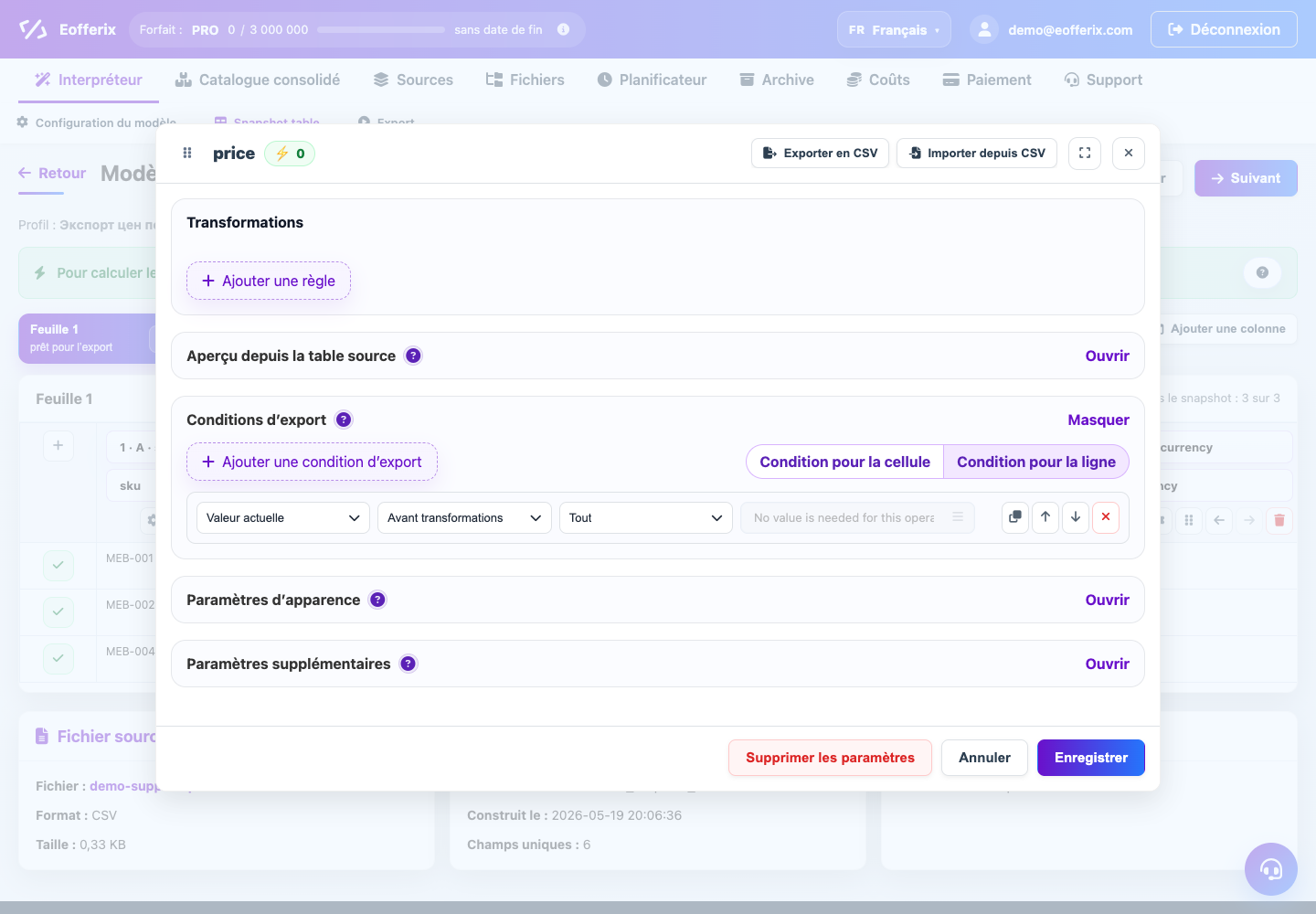Click the drag handle next to price
Image resolution: width=1316 pixels, height=914 pixels.
187,154
